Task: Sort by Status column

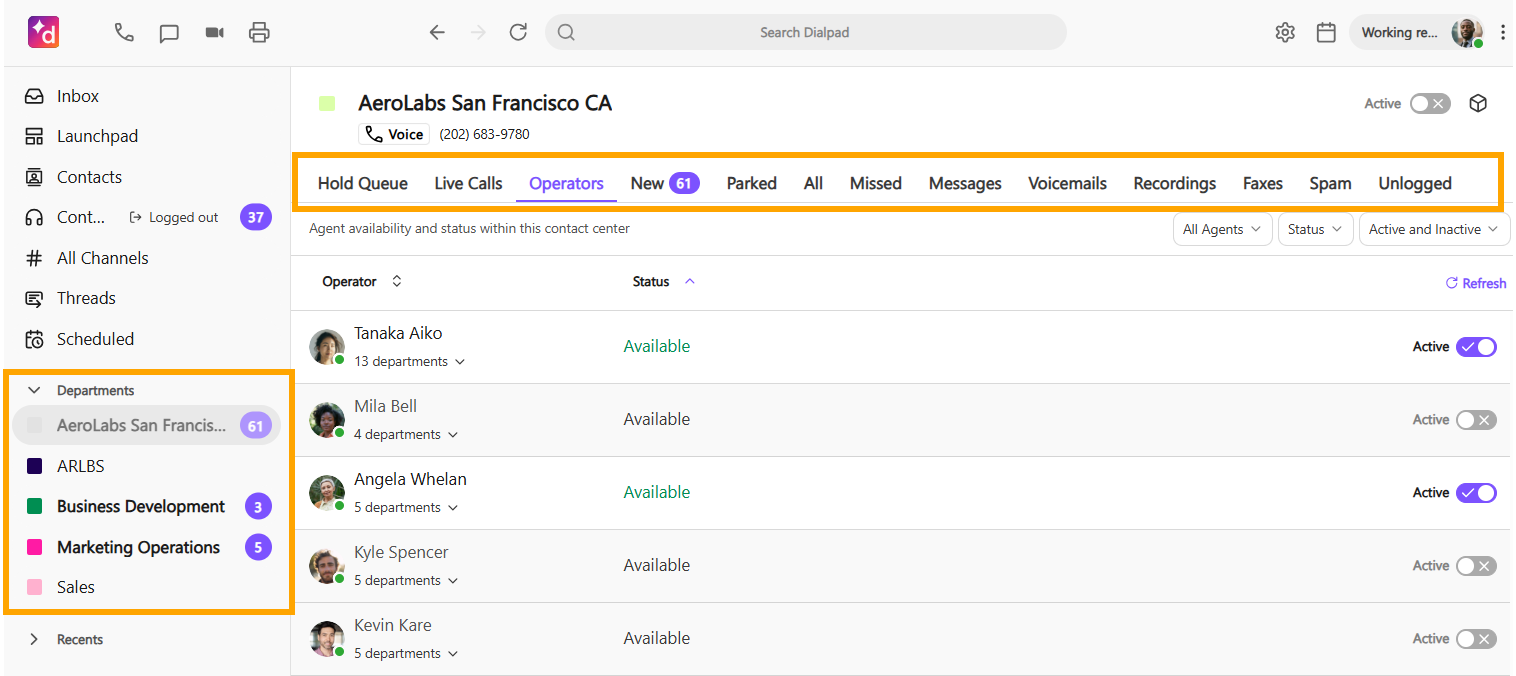Action: 663,282
